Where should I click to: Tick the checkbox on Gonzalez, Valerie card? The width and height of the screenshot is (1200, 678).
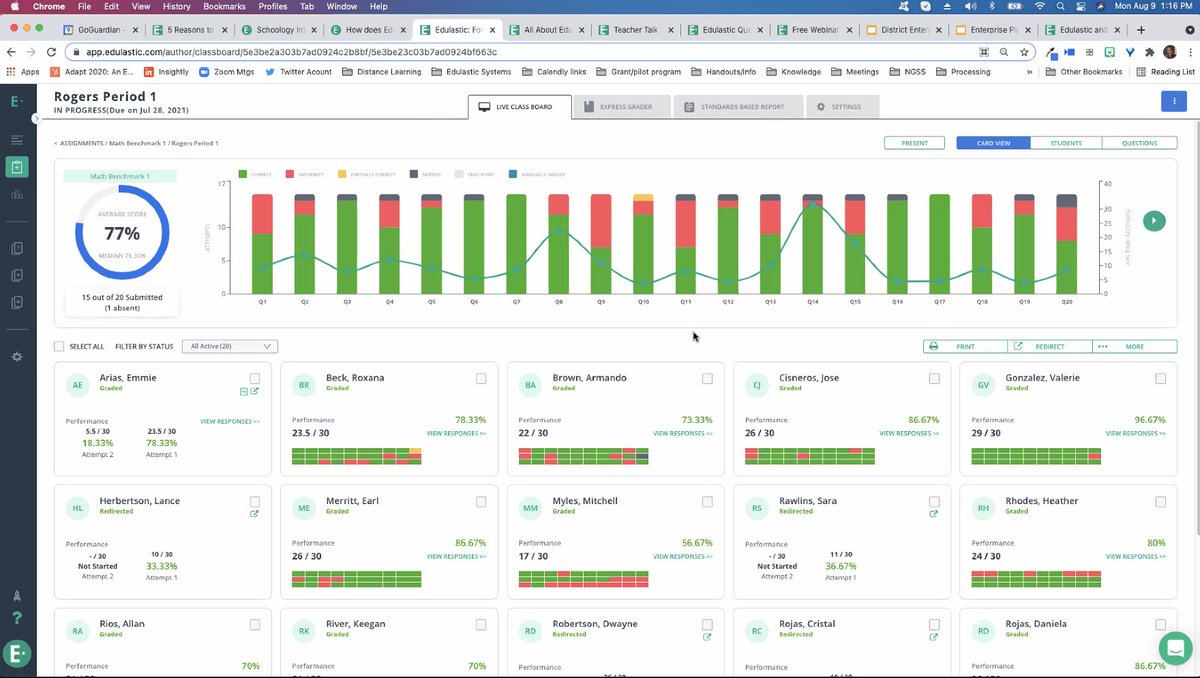tap(1160, 378)
